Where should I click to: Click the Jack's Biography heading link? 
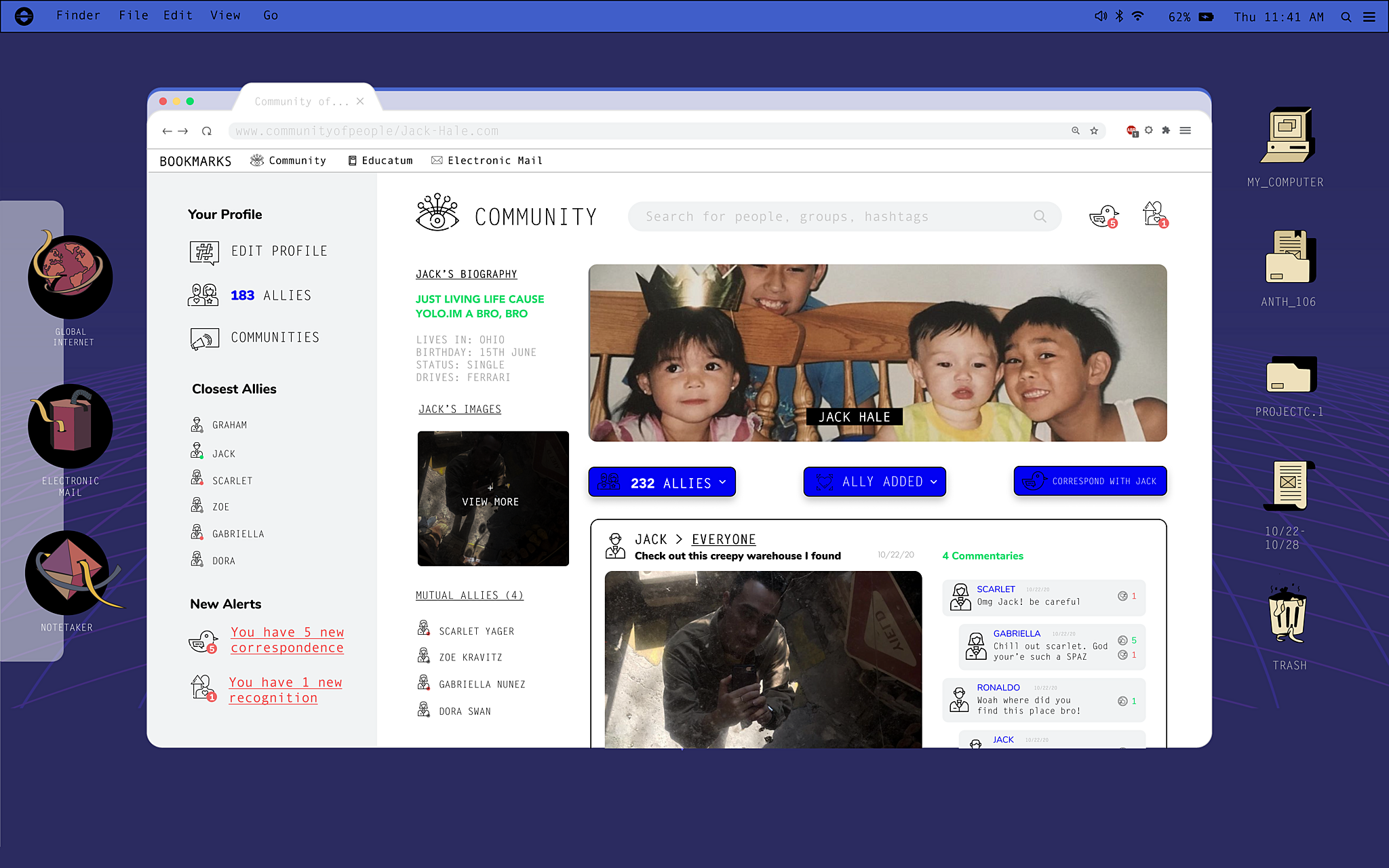tap(467, 274)
